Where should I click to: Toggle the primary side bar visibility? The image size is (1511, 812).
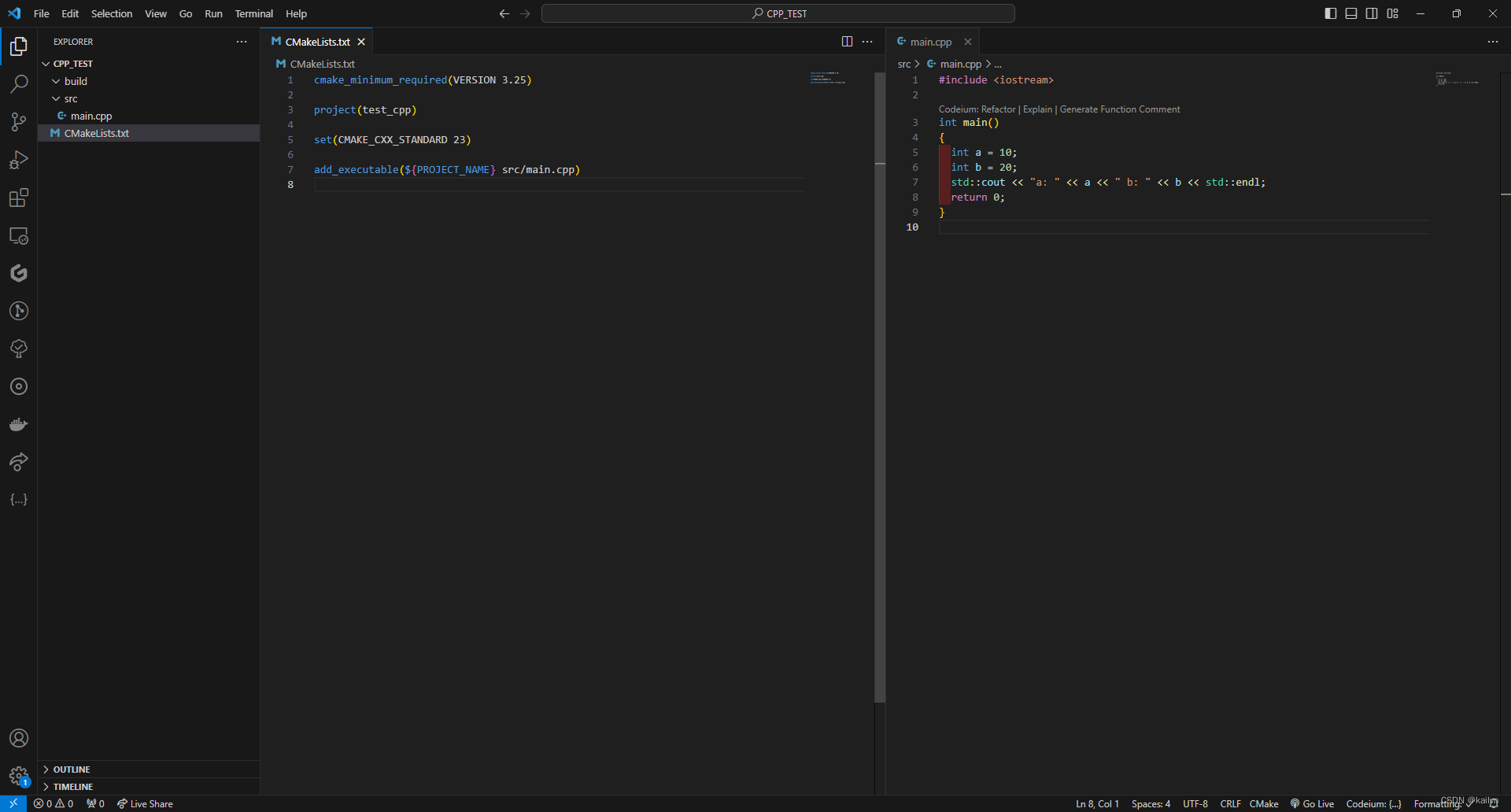pos(1331,13)
